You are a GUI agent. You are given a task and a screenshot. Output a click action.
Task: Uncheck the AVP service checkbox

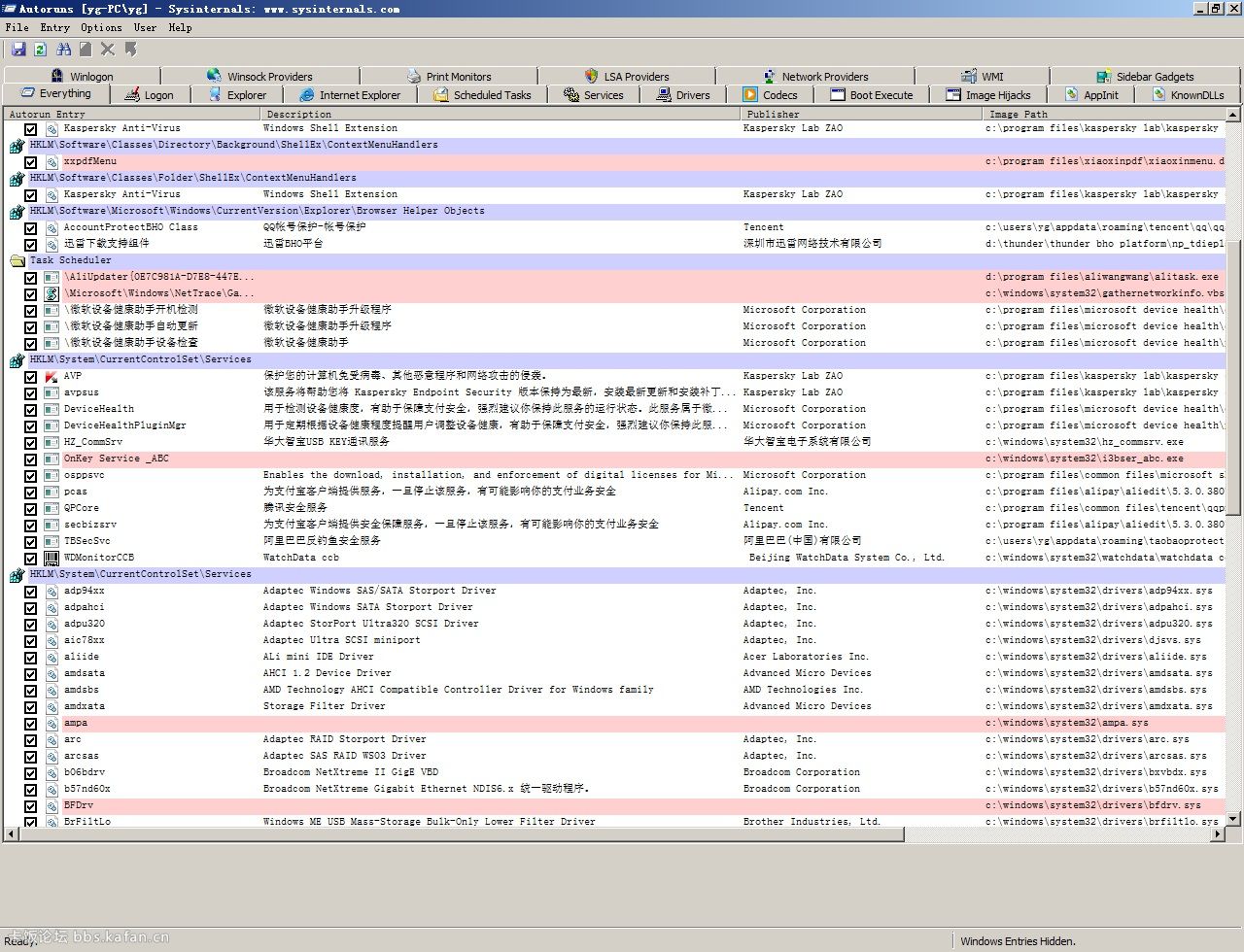31,377
